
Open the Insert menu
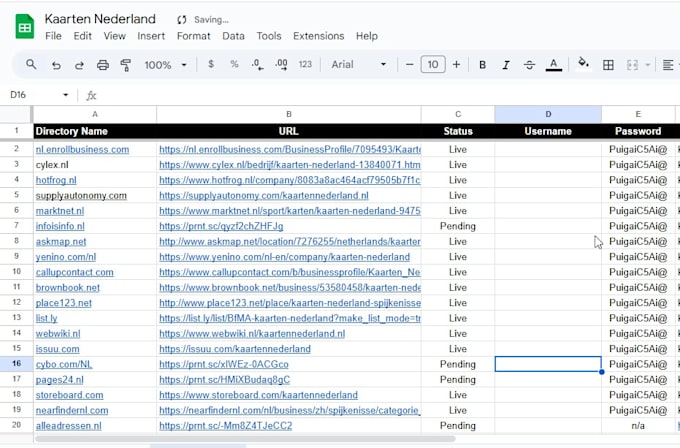(151, 36)
